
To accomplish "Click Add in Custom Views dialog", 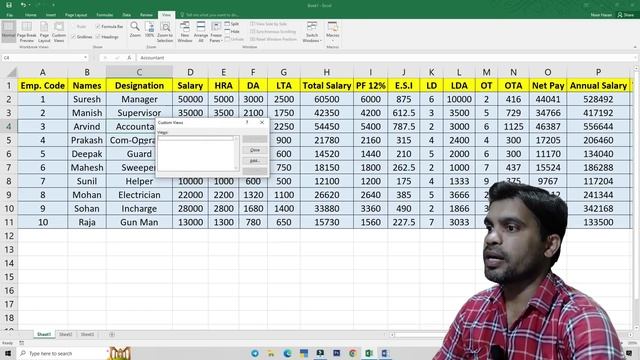I will [x=255, y=161].
